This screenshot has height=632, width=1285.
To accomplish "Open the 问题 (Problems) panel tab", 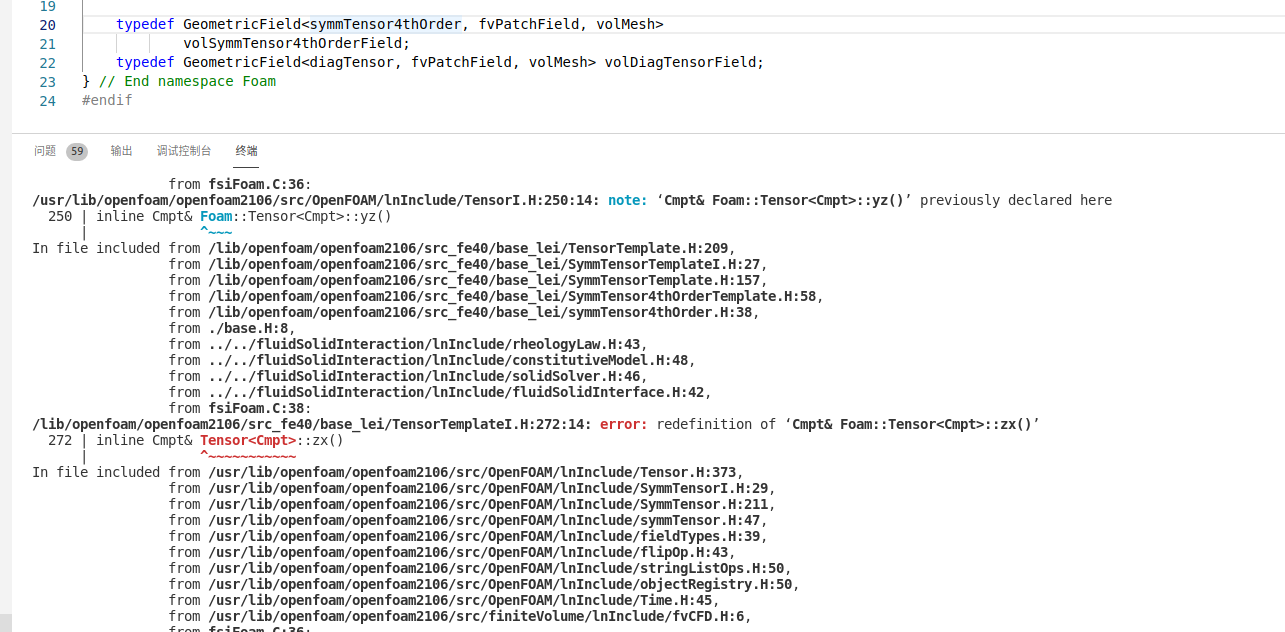I will [x=45, y=151].
